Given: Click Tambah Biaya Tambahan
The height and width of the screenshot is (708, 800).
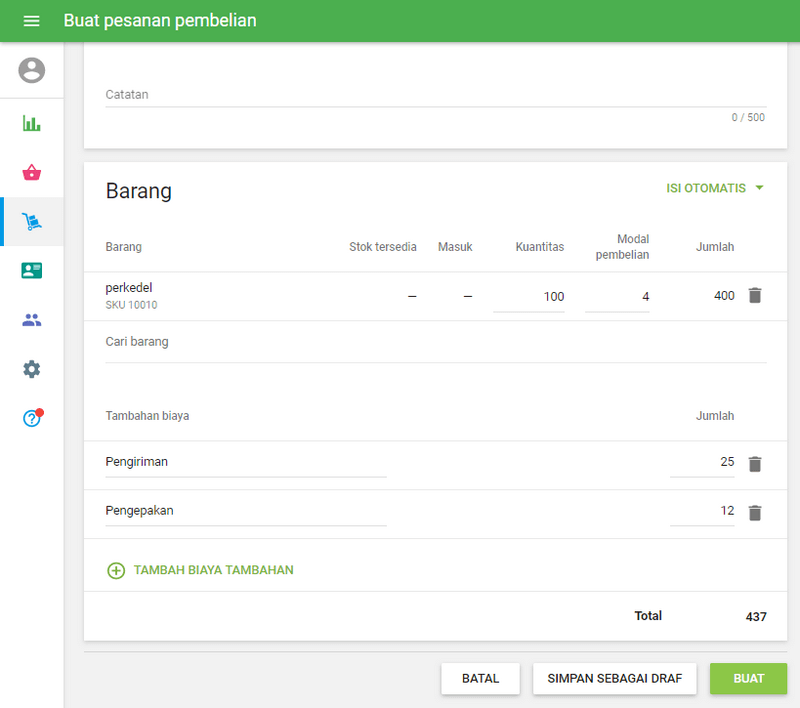Looking at the screenshot, I should click(200, 570).
